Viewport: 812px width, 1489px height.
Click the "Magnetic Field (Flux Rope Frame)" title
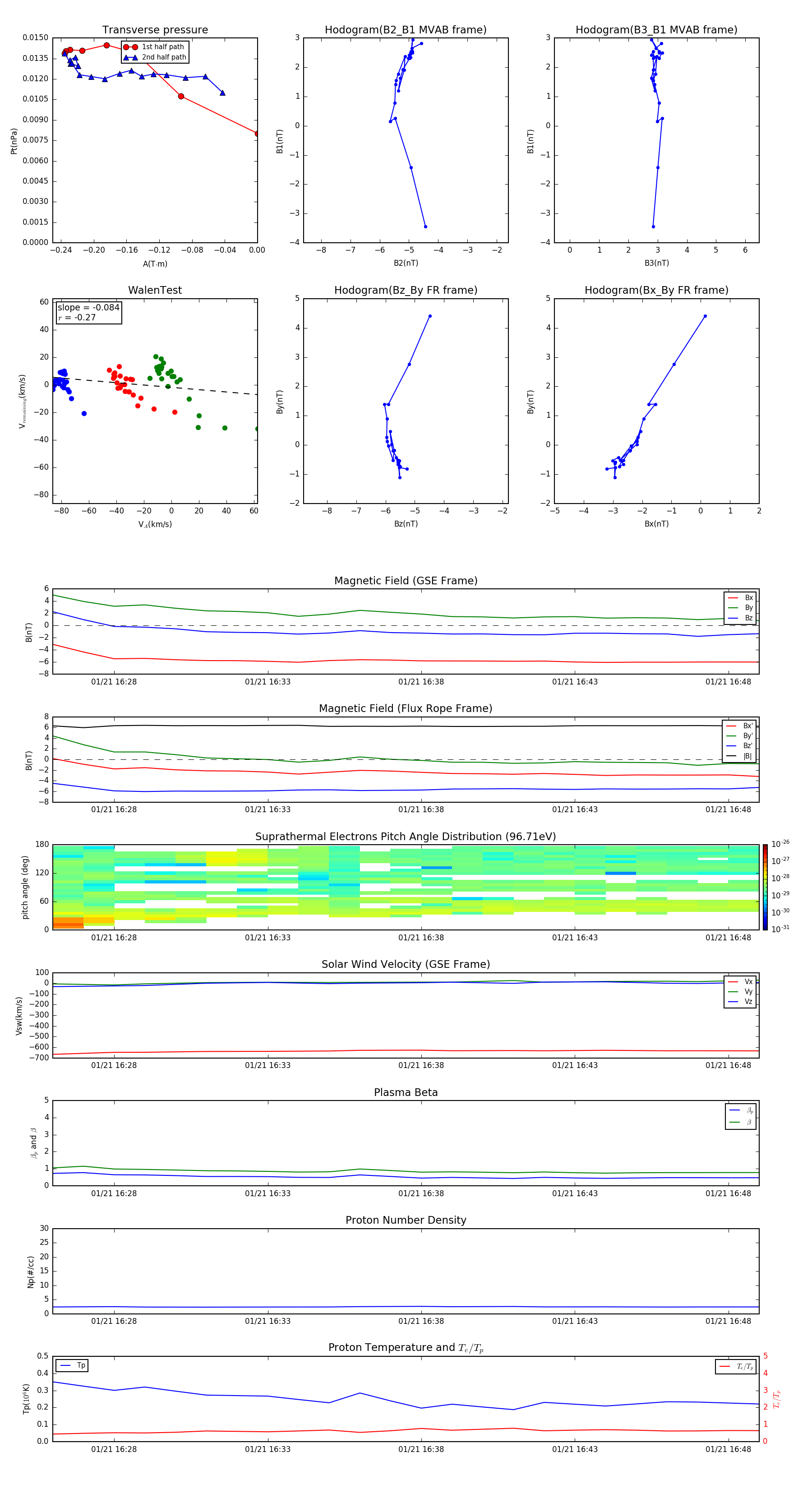pyautogui.click(x=406, y=709)
